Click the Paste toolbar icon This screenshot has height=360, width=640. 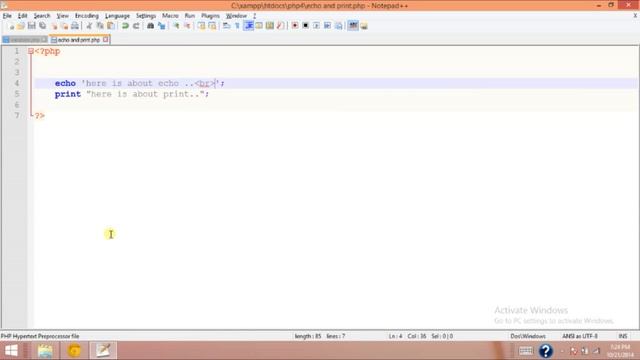(x=111, y=26)
